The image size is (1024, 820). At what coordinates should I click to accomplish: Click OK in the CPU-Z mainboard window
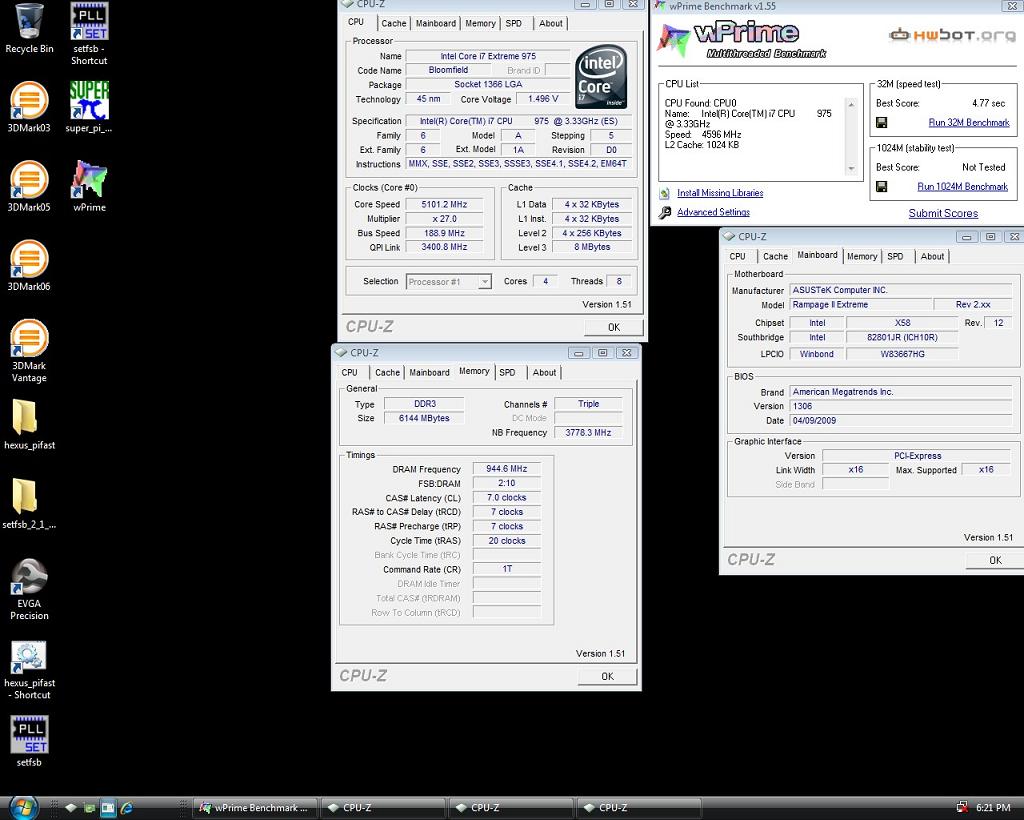pyautogui.click(x=995, y=560)
